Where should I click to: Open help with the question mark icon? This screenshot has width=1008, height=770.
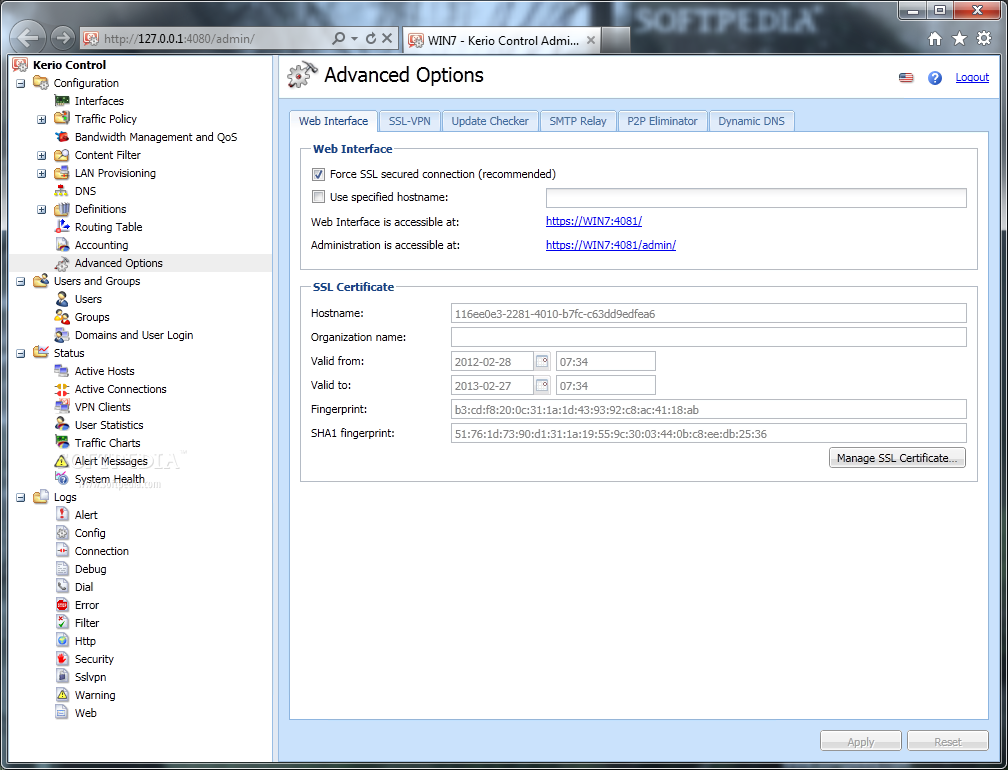[x=935, y=78]
